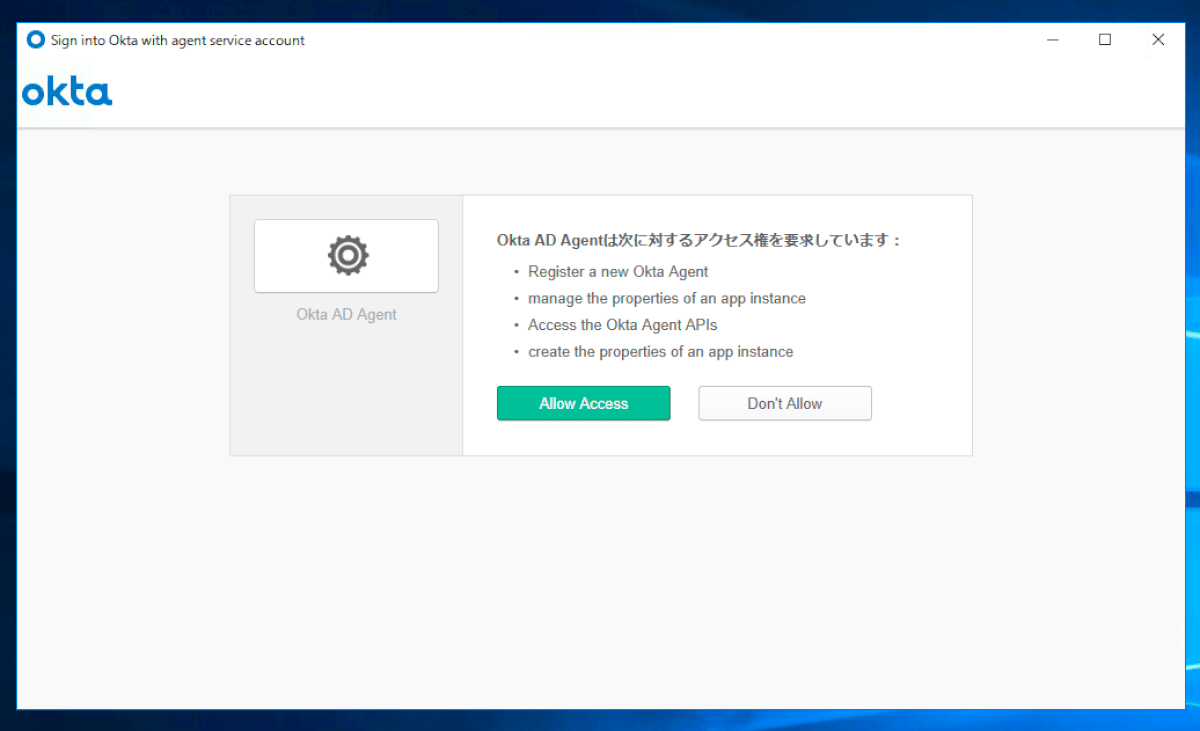Select the manage app instance properties permission
The height and width of the screenshot is (731, 1200).
[x=667, y=298]
